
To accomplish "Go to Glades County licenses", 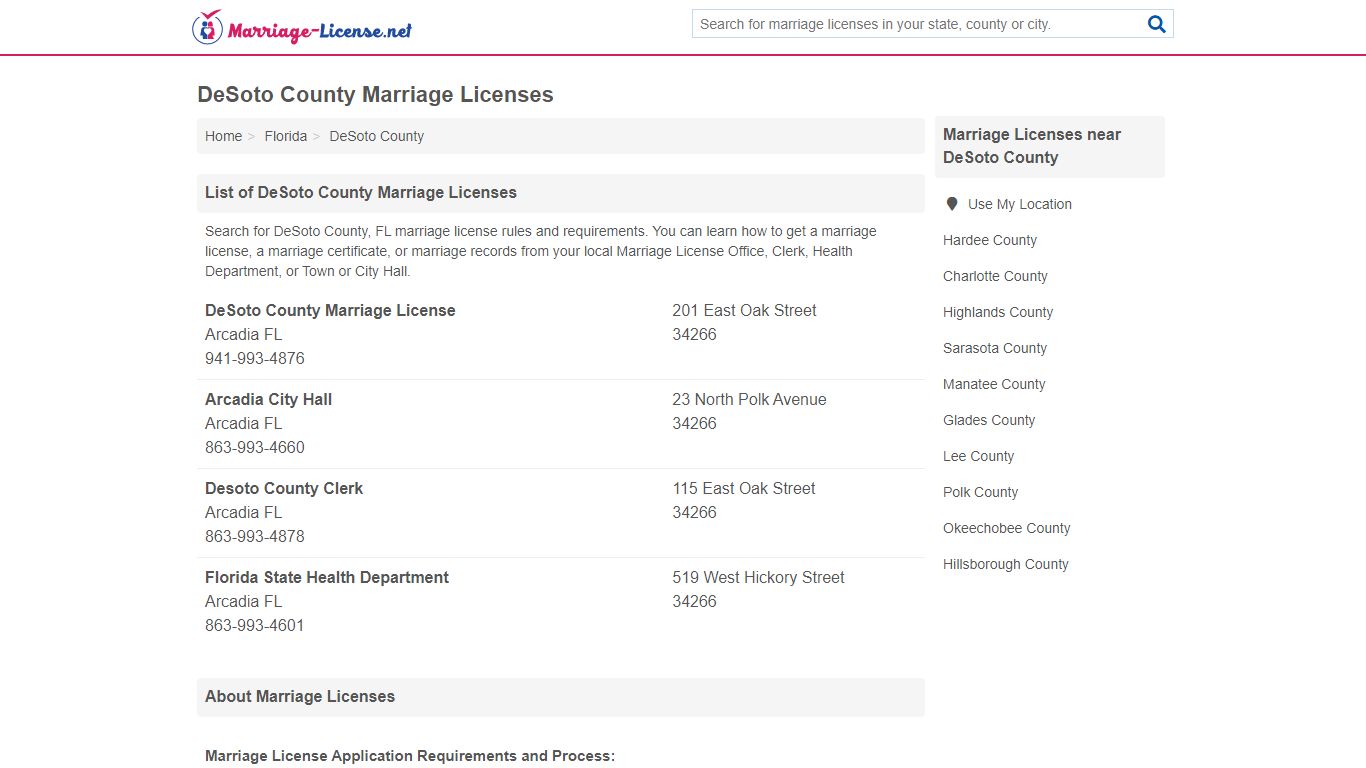I will pyautogui.click(x=989, y=420).
